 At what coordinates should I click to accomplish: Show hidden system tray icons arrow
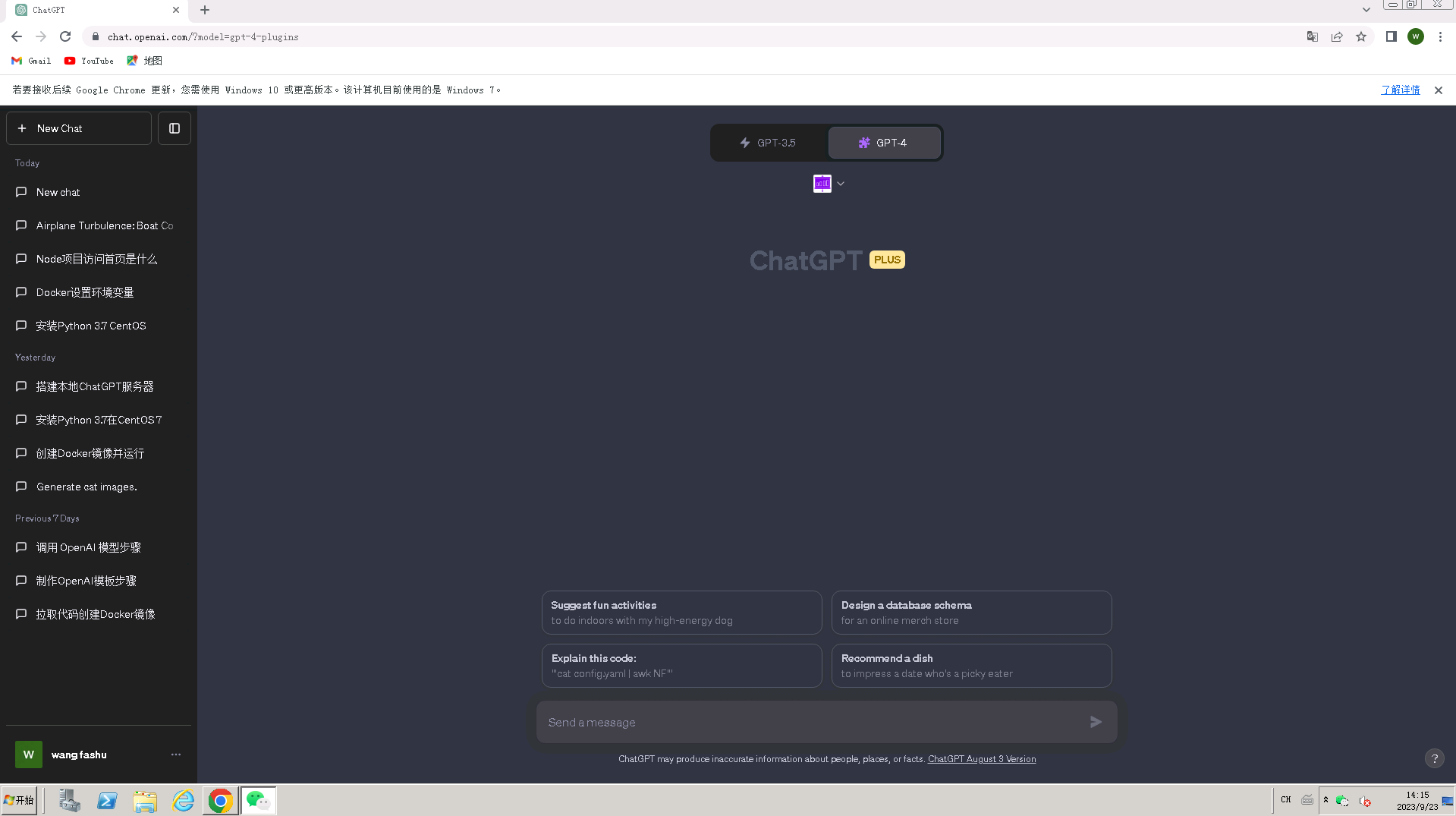(1325, 799)
